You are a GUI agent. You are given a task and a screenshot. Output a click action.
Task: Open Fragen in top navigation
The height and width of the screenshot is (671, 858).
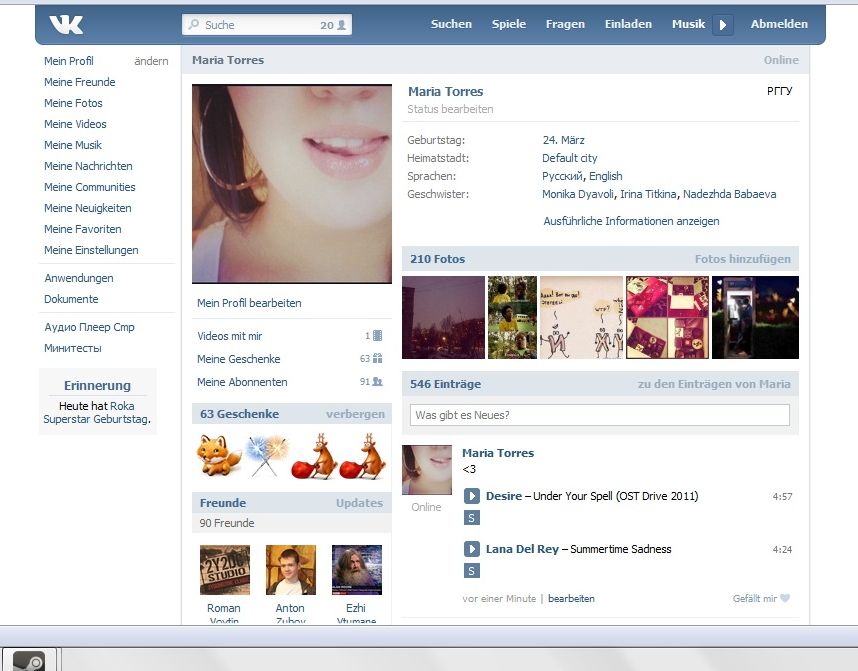coord(565,24)
